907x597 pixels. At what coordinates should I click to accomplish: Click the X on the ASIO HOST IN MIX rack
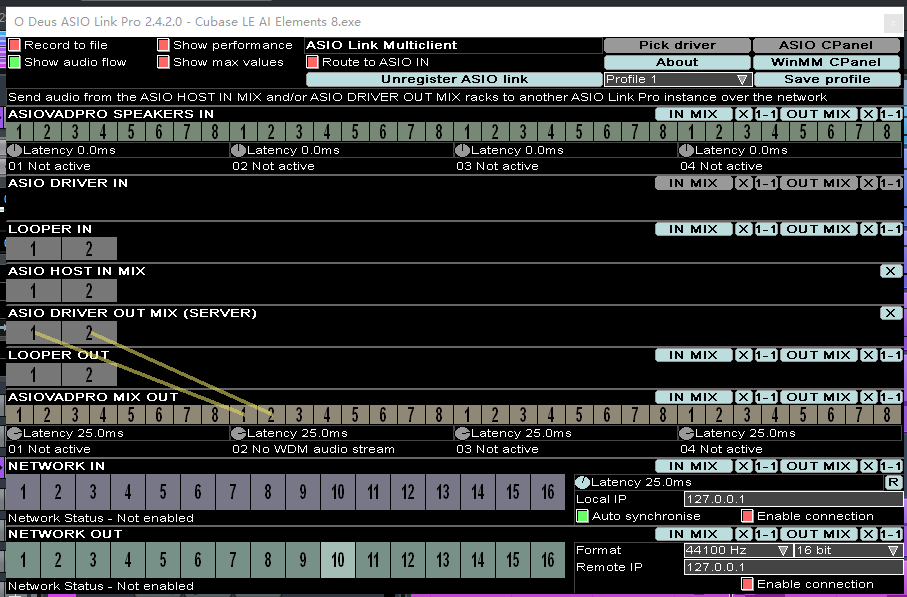pyautogui.click(x=890, y=270)
